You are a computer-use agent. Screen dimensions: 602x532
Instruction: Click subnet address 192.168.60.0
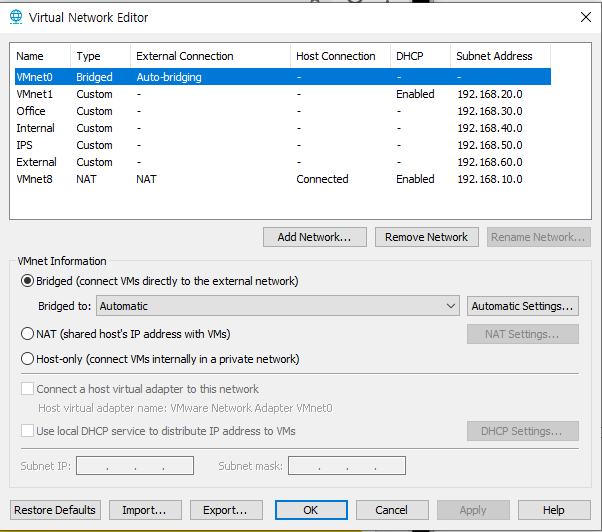pos(490,162)
